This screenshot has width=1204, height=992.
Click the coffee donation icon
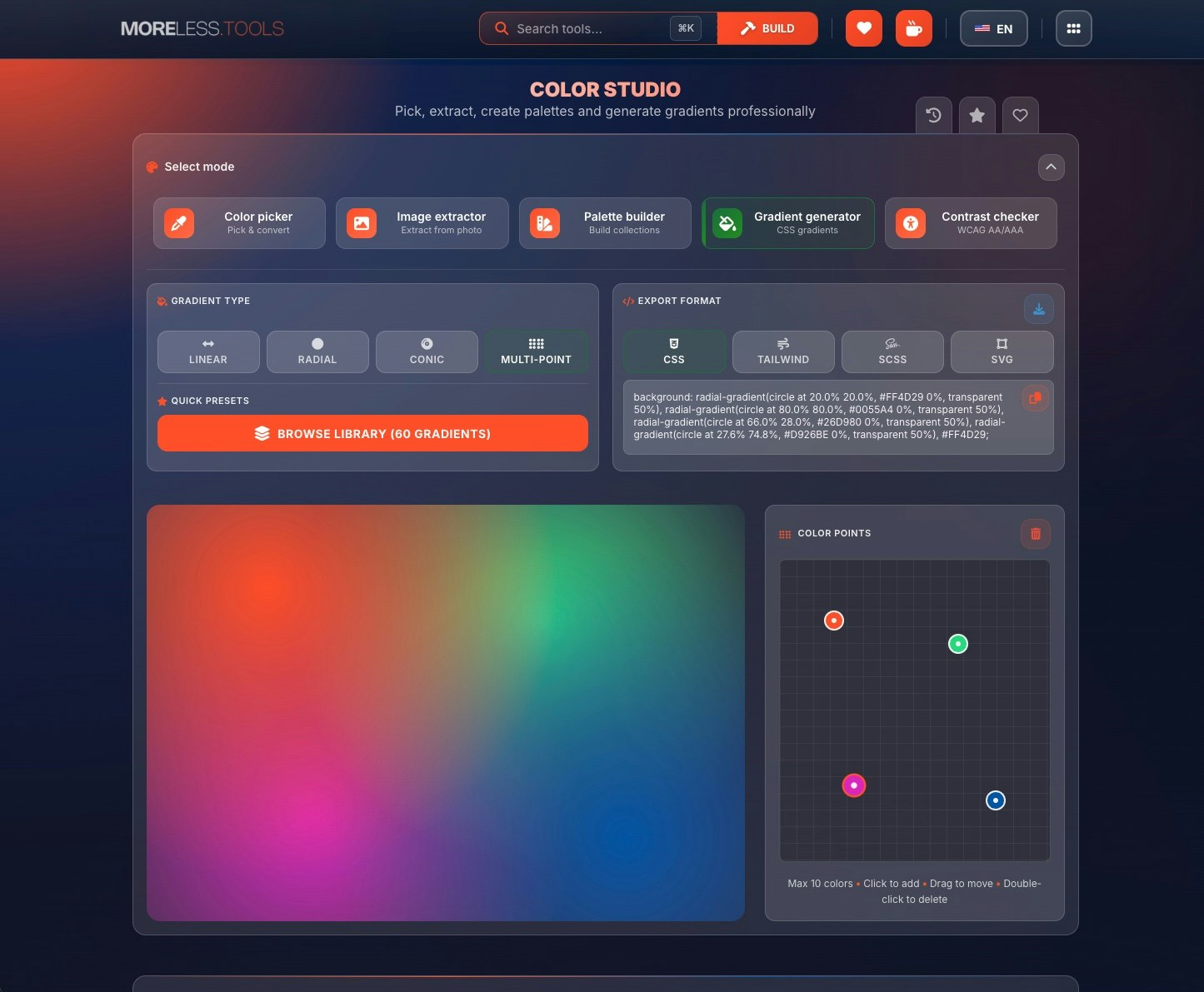tap(913, 27)
